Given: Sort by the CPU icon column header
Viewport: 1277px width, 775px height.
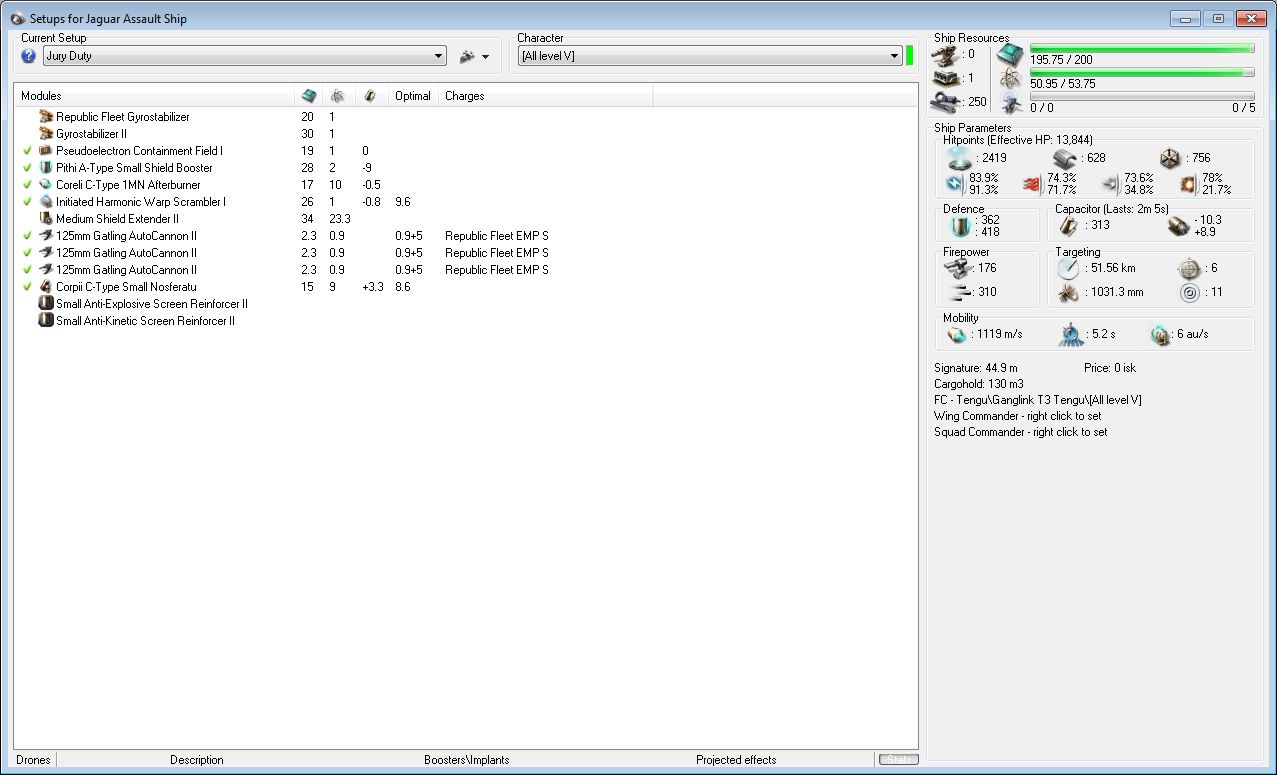Looking at the screenshot, I should click(x=309, y=96).
